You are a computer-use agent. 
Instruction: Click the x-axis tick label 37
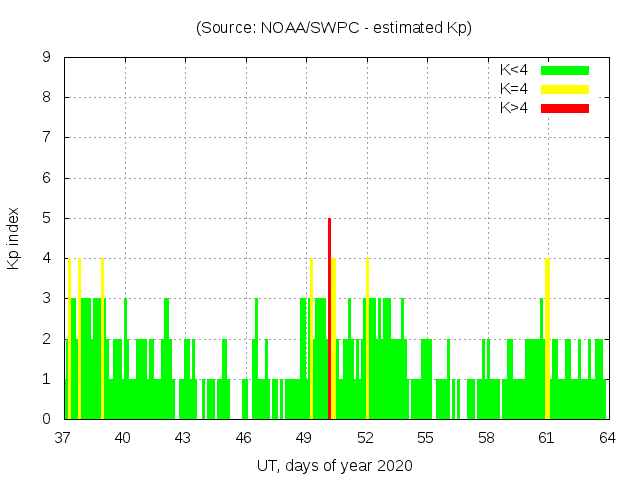click(64, 437)
